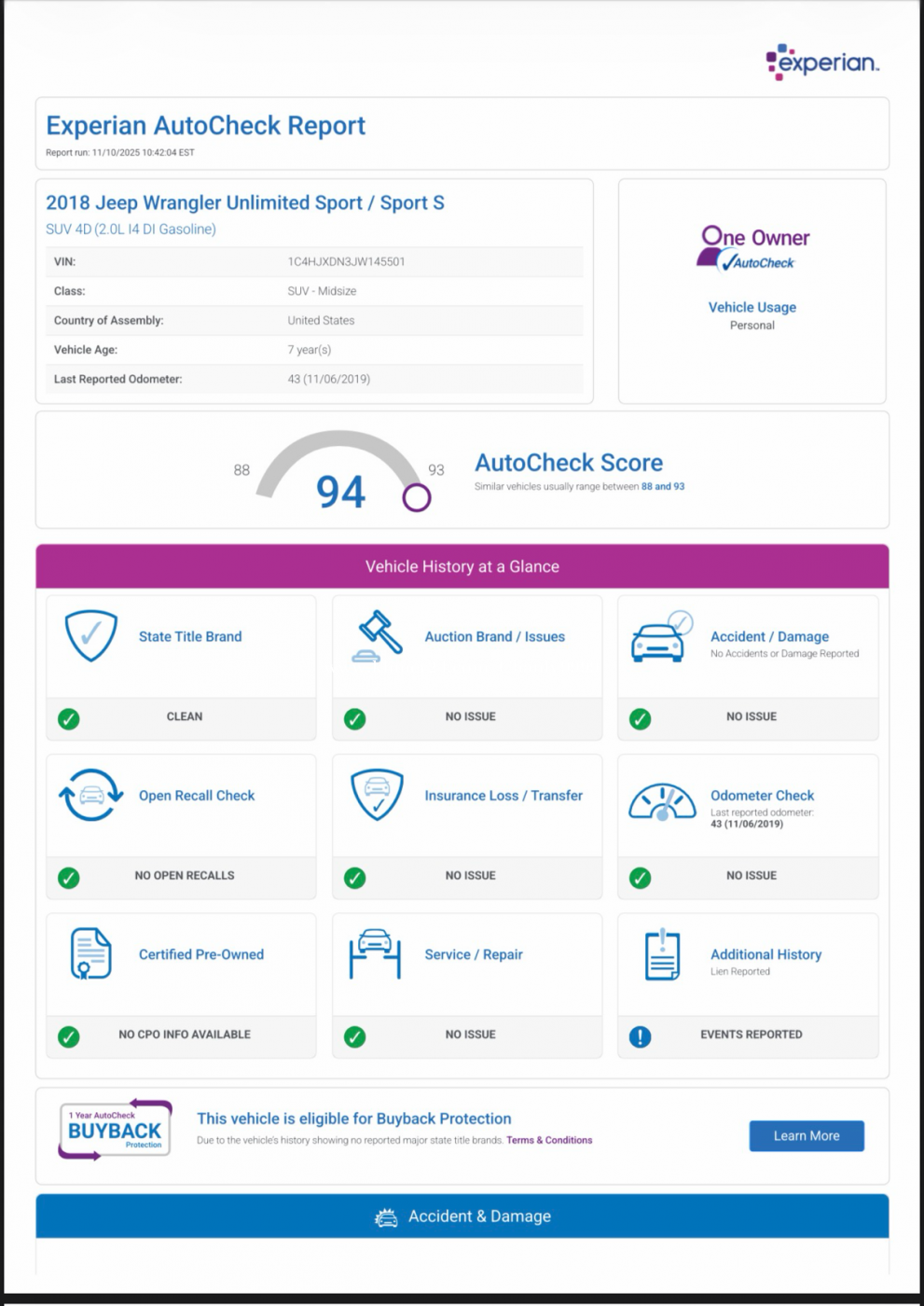Open the Vehicle Usage link
Image resolution: width=924 pixels, height=1306 pixels.
752,307
